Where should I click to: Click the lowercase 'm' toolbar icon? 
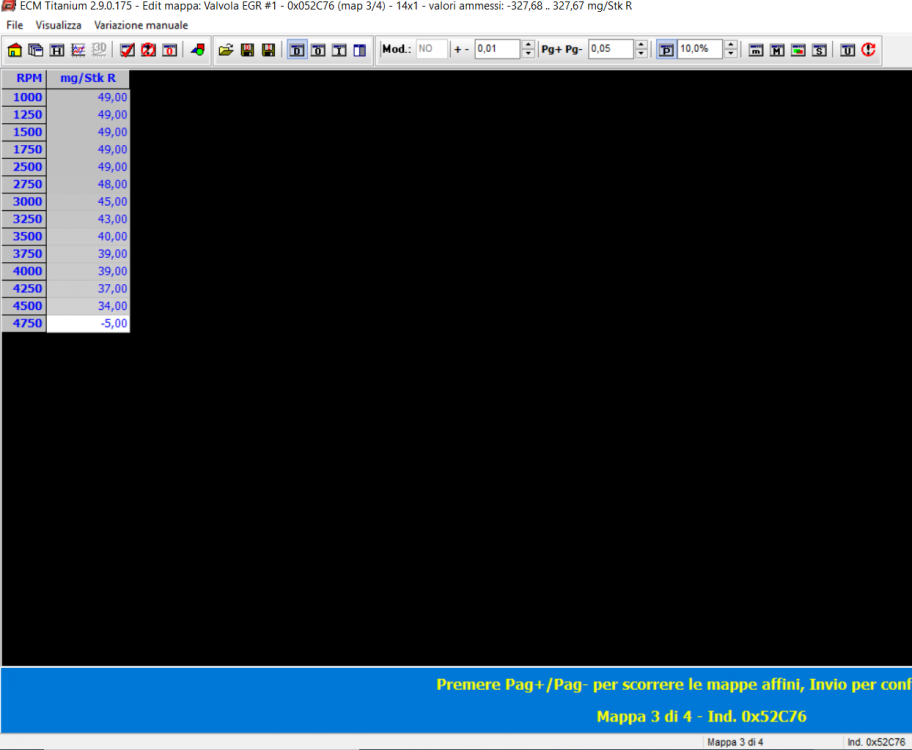coord(756,49)
